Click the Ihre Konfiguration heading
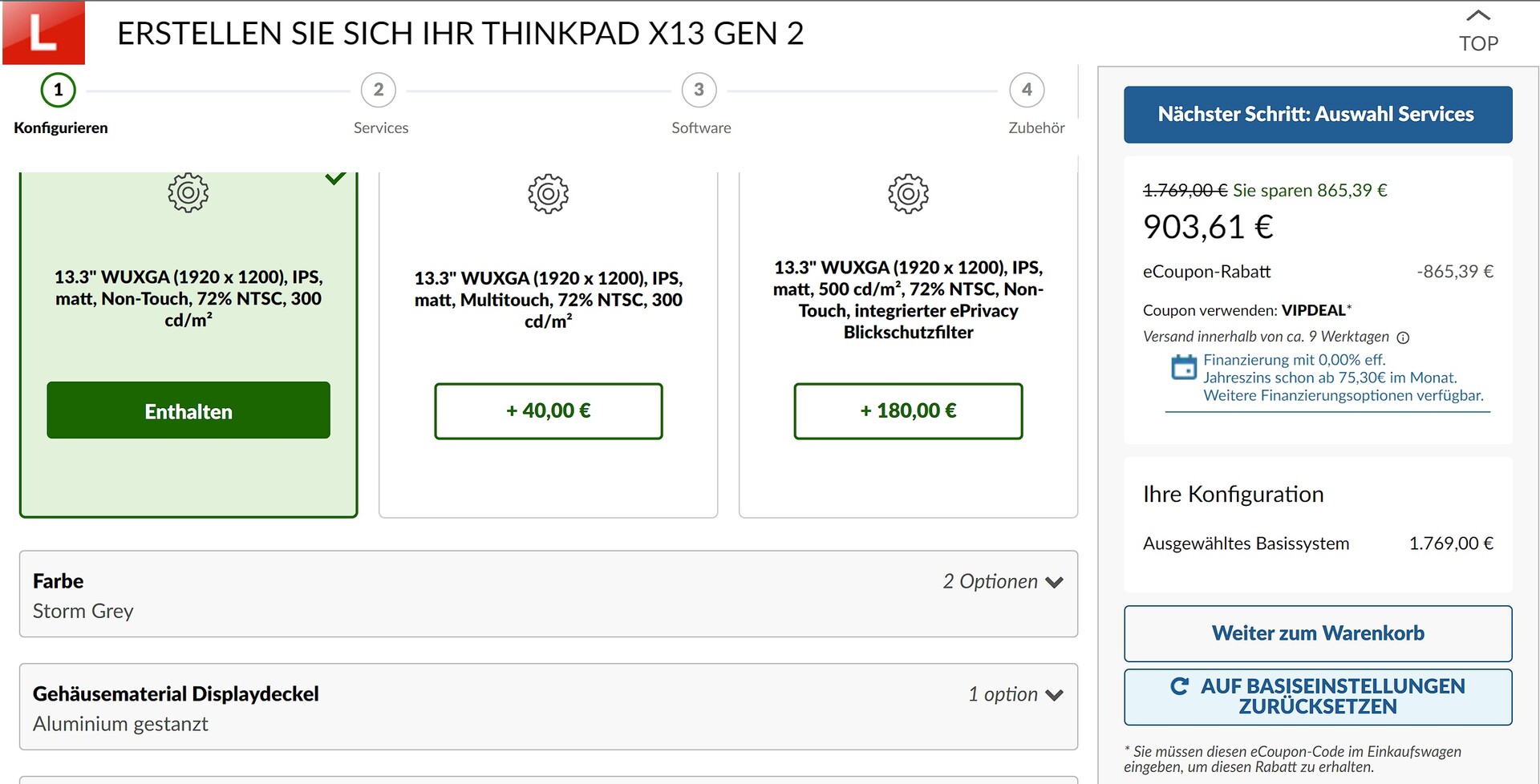 (1234, 494)
